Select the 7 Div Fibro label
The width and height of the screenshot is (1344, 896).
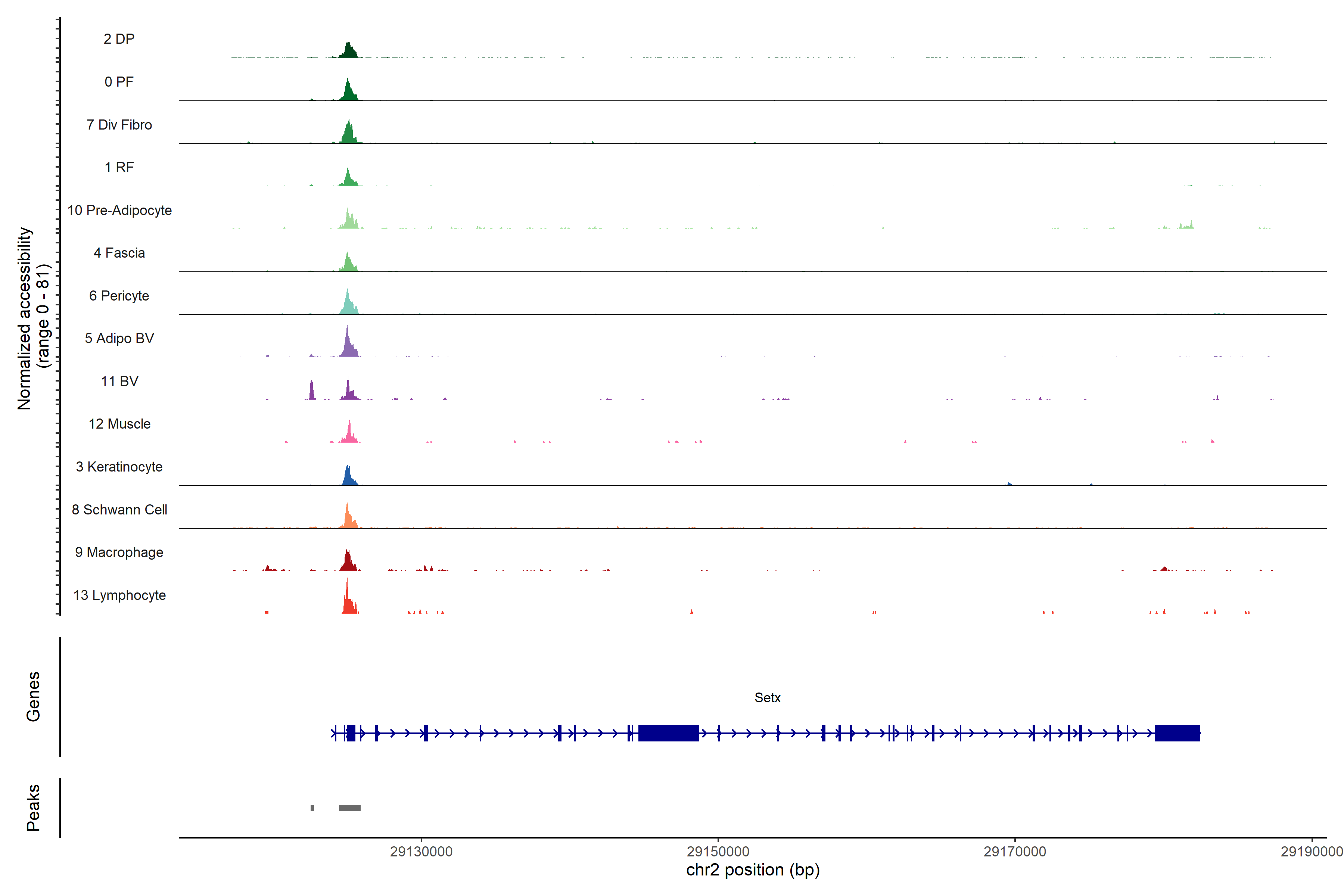119,125
